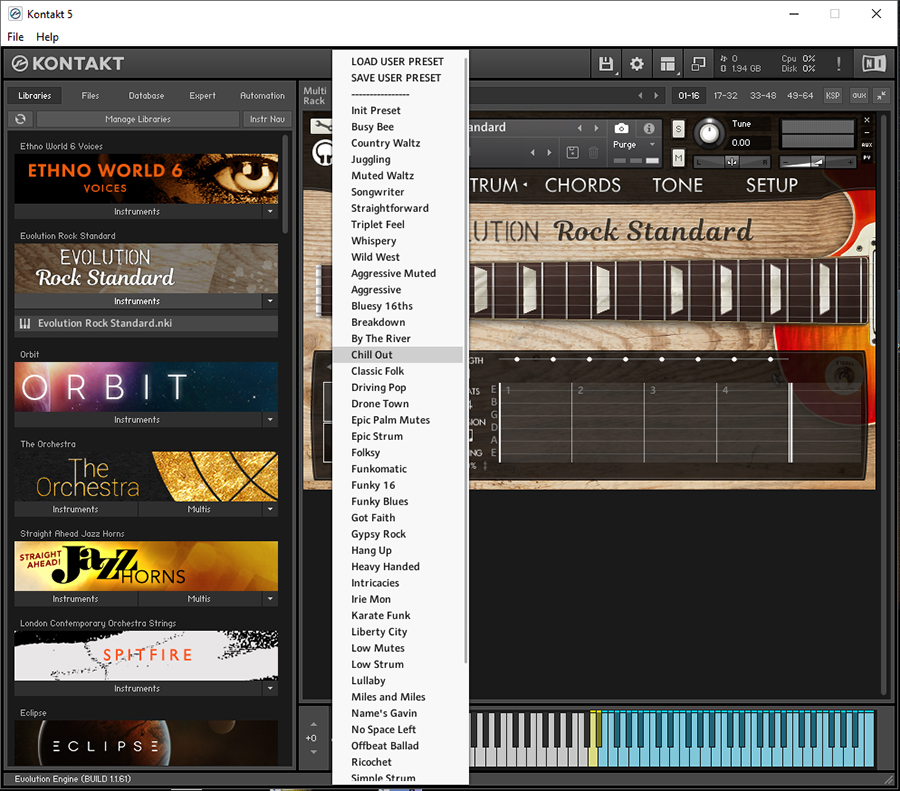Open the Purge dropdown menu

point(634,145)
